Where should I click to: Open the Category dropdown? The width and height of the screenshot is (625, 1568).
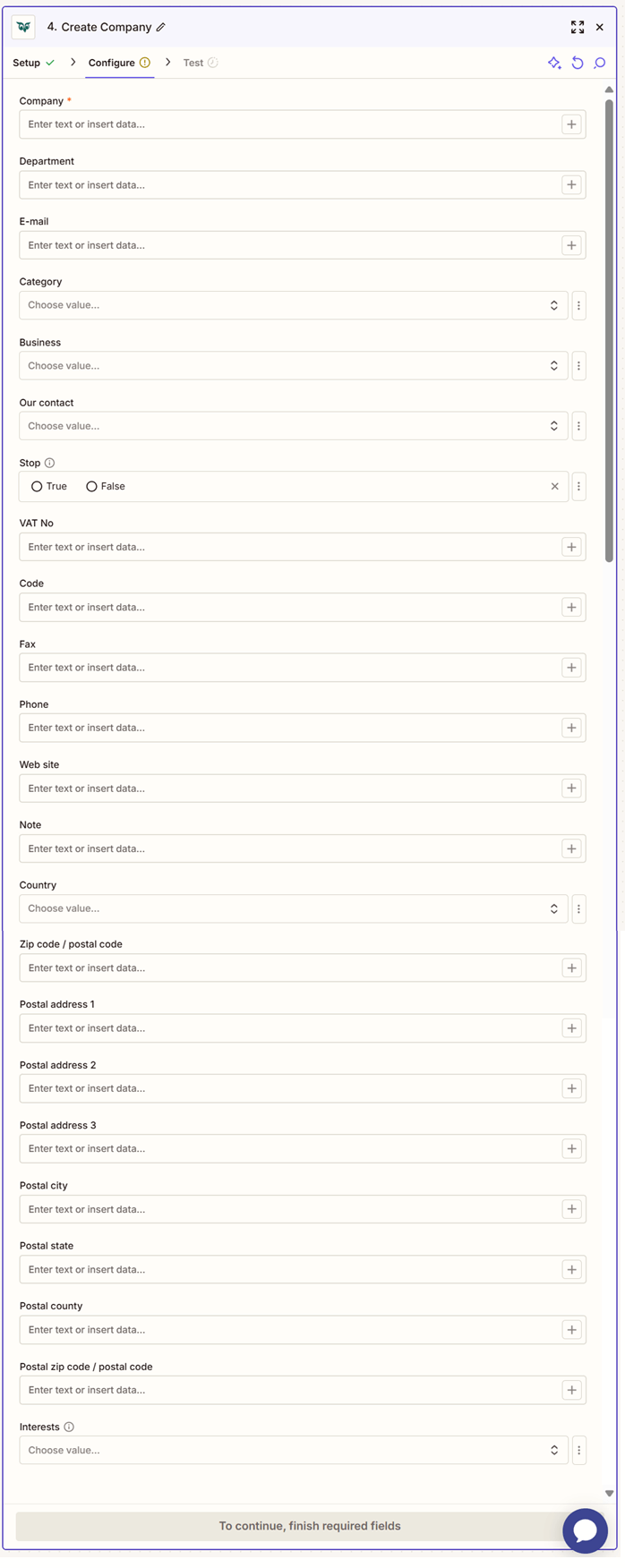tap(293, 305)
